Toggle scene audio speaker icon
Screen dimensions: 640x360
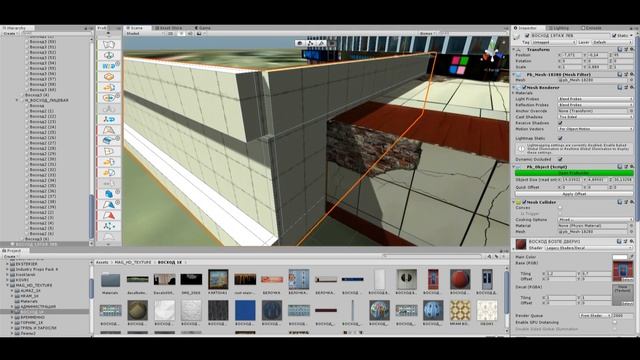pos(190,33)
